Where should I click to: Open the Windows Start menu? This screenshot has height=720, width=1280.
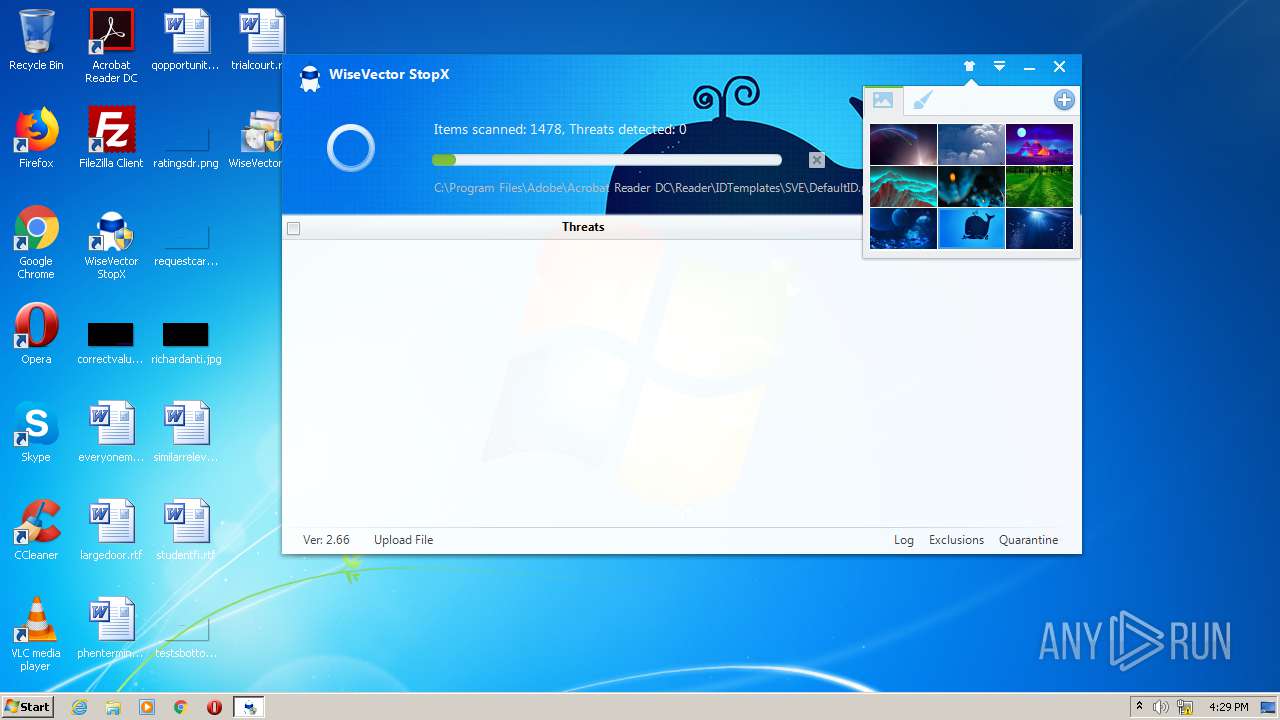point(27,707)
